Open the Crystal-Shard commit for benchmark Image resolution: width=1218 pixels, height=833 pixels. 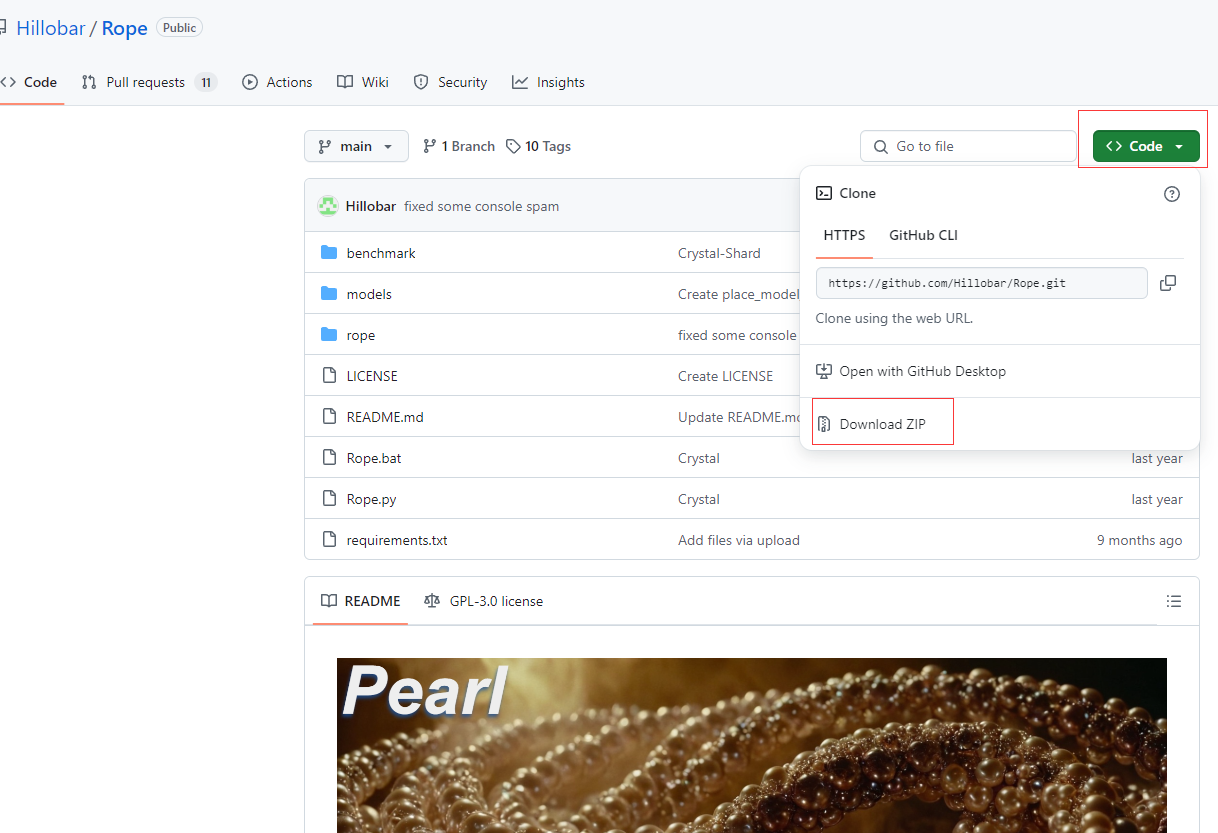[719, 253]
